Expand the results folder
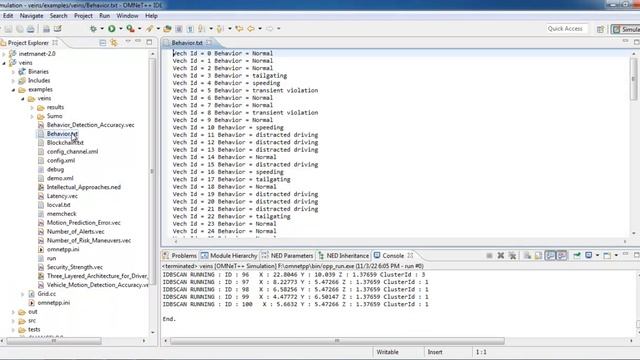This screenshot has height=360, width=640. tap(32, 107)
